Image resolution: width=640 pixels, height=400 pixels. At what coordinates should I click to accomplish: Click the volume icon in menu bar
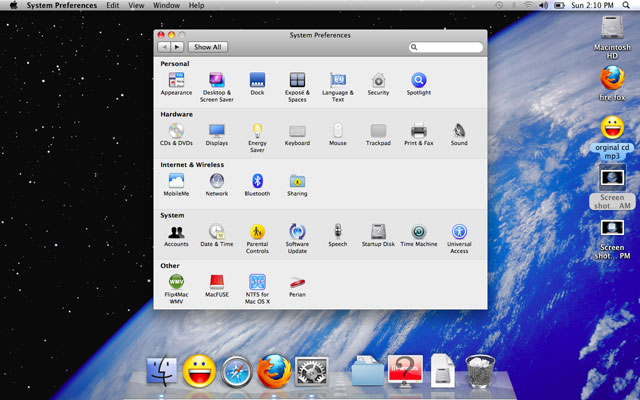(x=543, y=5)
